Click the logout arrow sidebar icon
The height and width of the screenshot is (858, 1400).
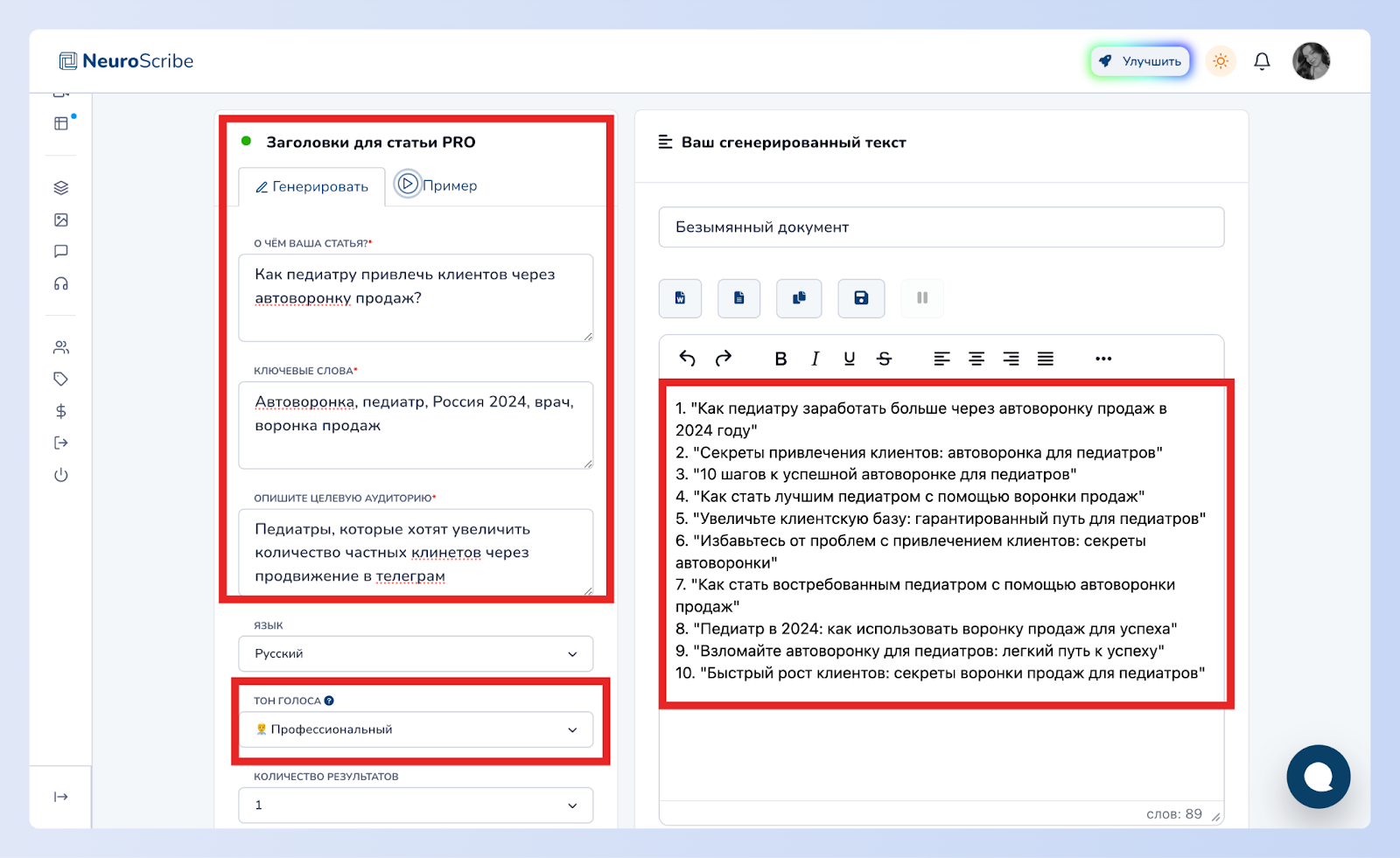tap(61, 443)
